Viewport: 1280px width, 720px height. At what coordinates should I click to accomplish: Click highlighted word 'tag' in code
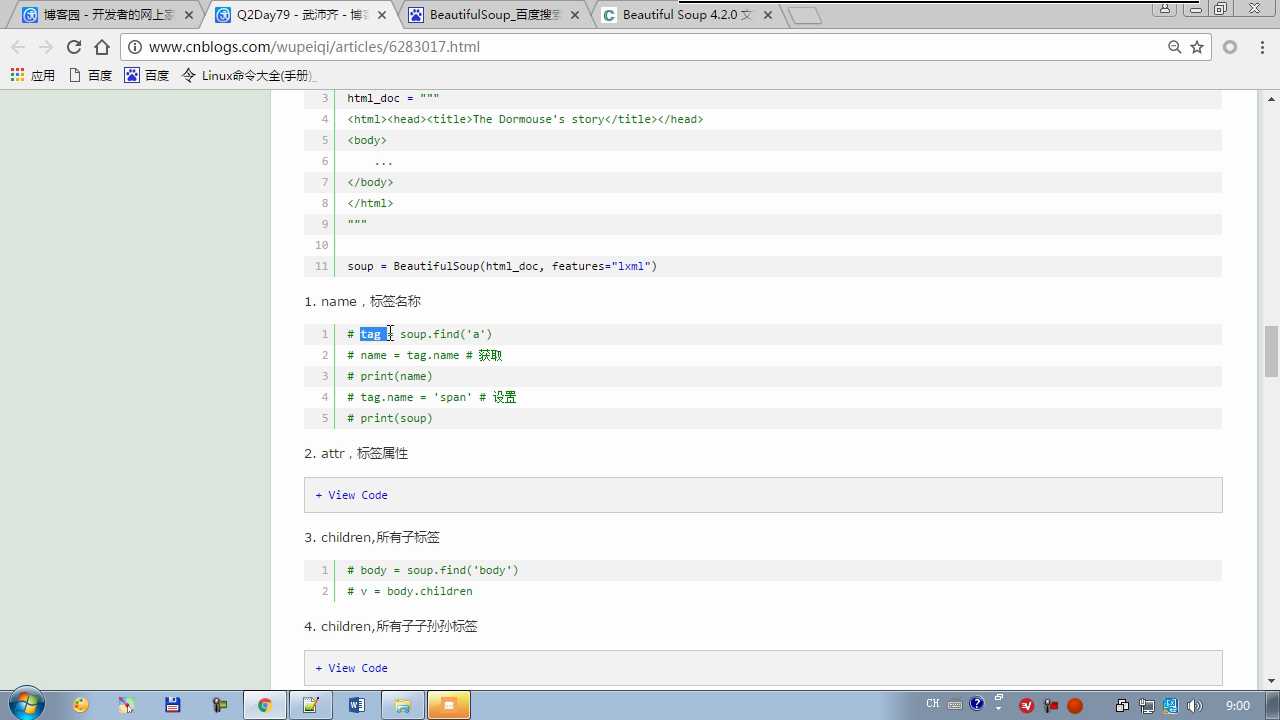tap(372, 334)
